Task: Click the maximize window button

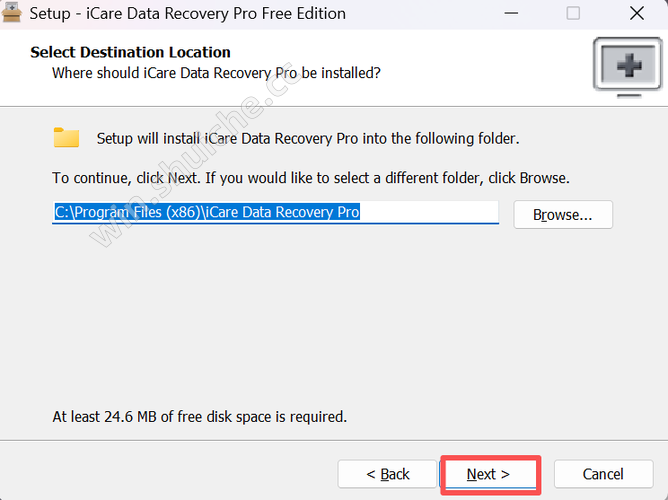Action: (x=573, y=14)
